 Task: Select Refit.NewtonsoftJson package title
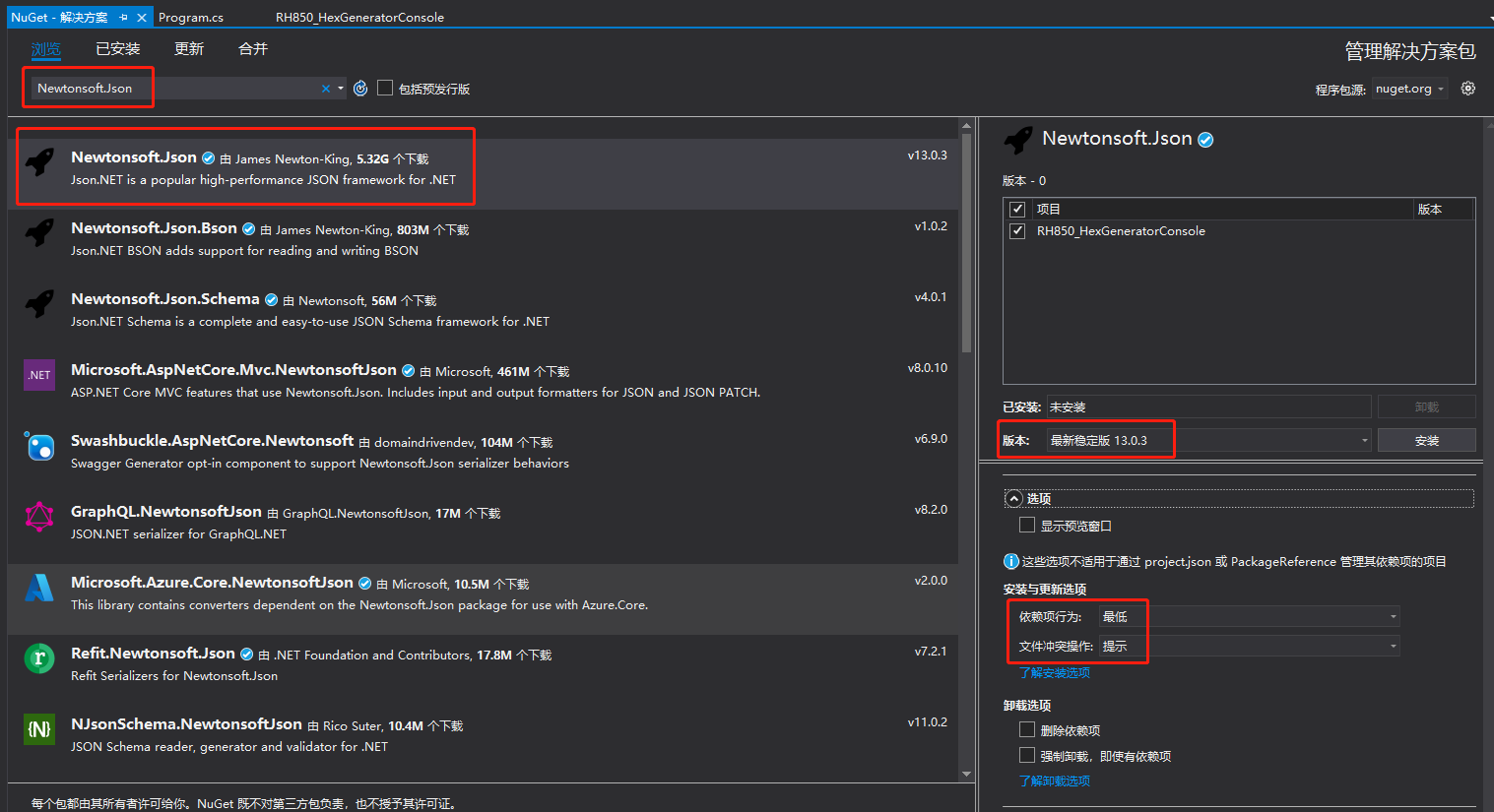pyautogui.click(x=153, y=654)
